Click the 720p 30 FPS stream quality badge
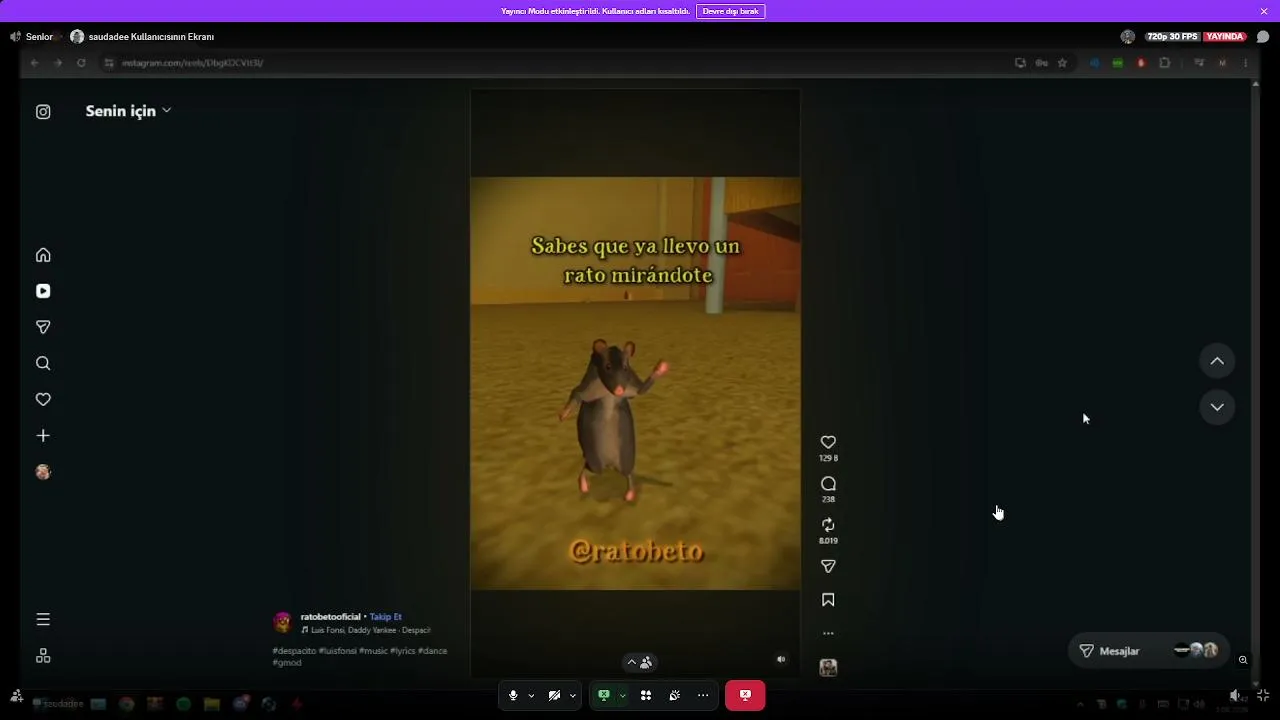 click(x=1173, y=37)
